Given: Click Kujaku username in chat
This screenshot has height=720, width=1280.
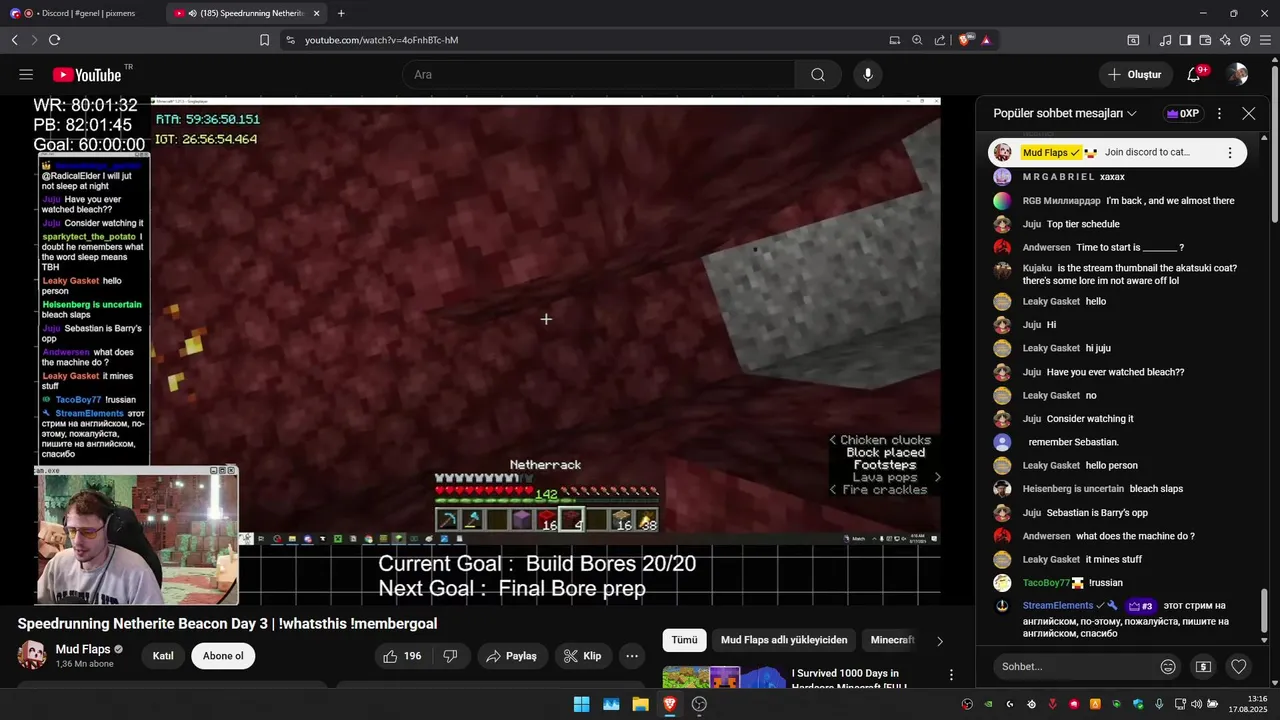Looking at the screenshot, I should pos(1037,268).
